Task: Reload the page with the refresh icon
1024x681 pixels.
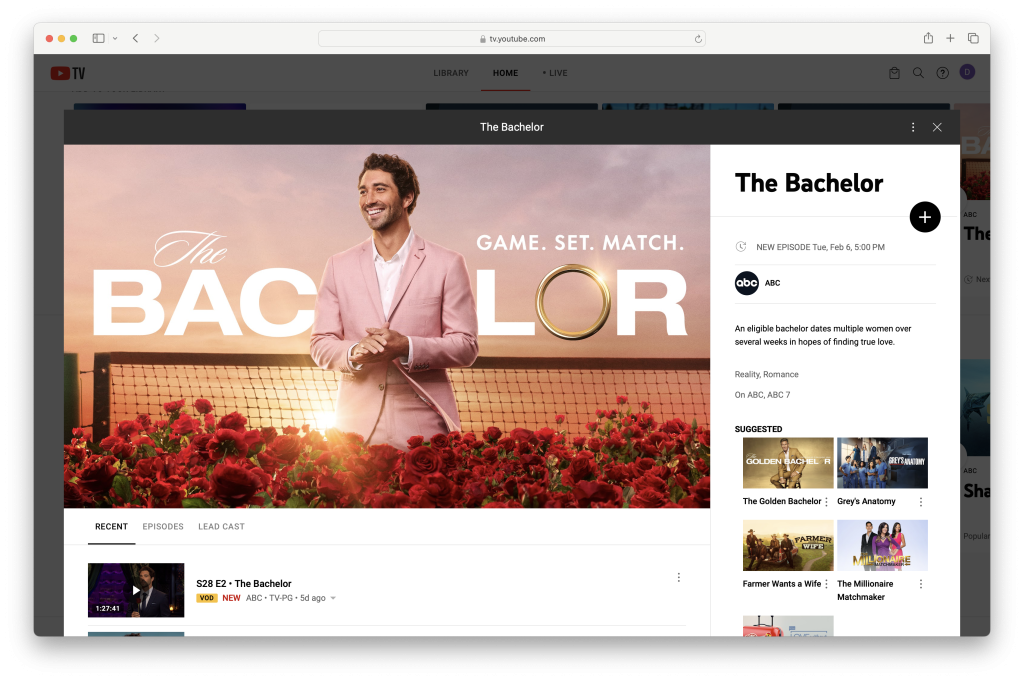Action: [698, 39]
